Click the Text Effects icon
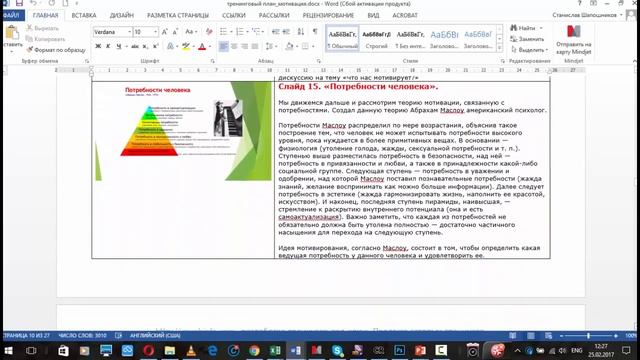The width and height of the screenshot is (640, 360). 171,47
